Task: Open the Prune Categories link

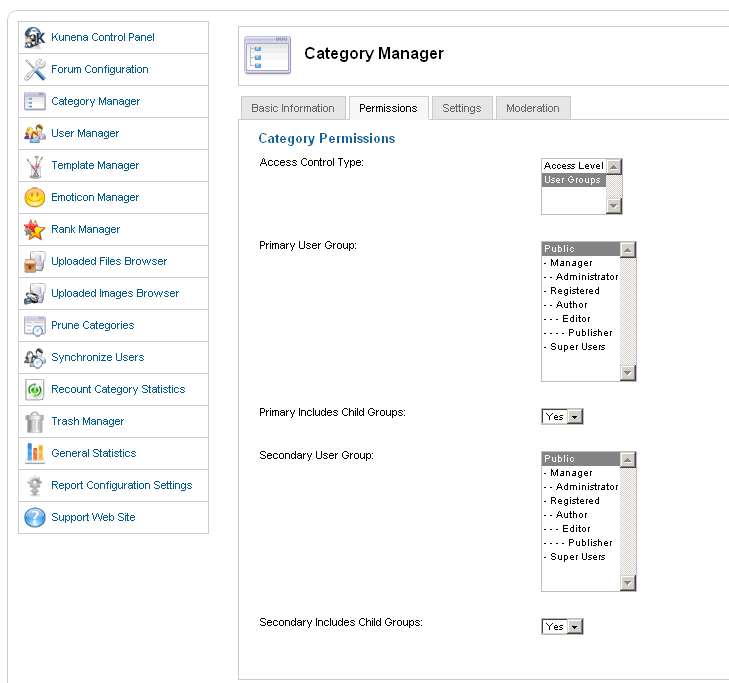Action: (92, 326)
